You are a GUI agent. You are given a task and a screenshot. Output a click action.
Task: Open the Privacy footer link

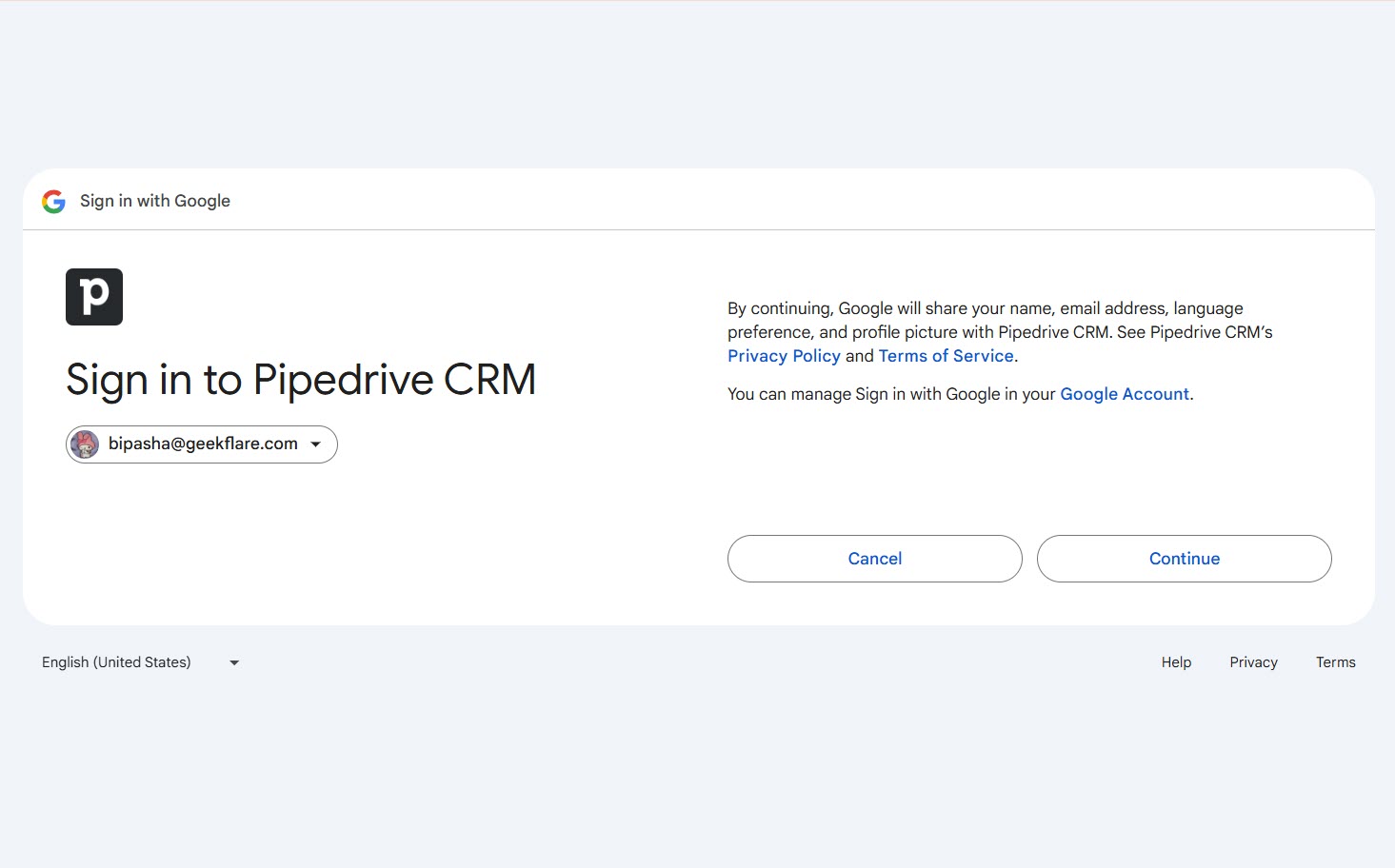tap(1253, 662)
